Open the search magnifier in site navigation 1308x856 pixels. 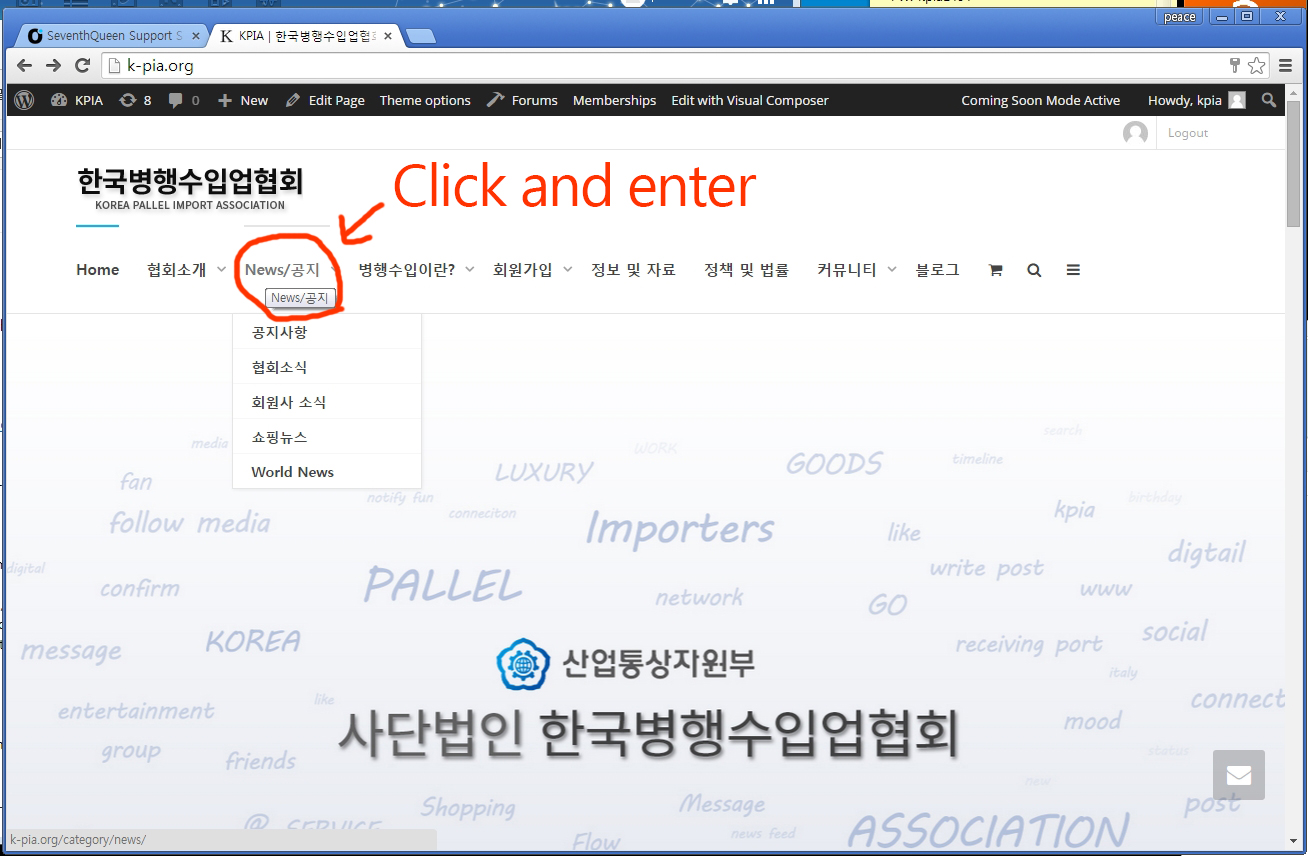click(x=1034, y=270)
